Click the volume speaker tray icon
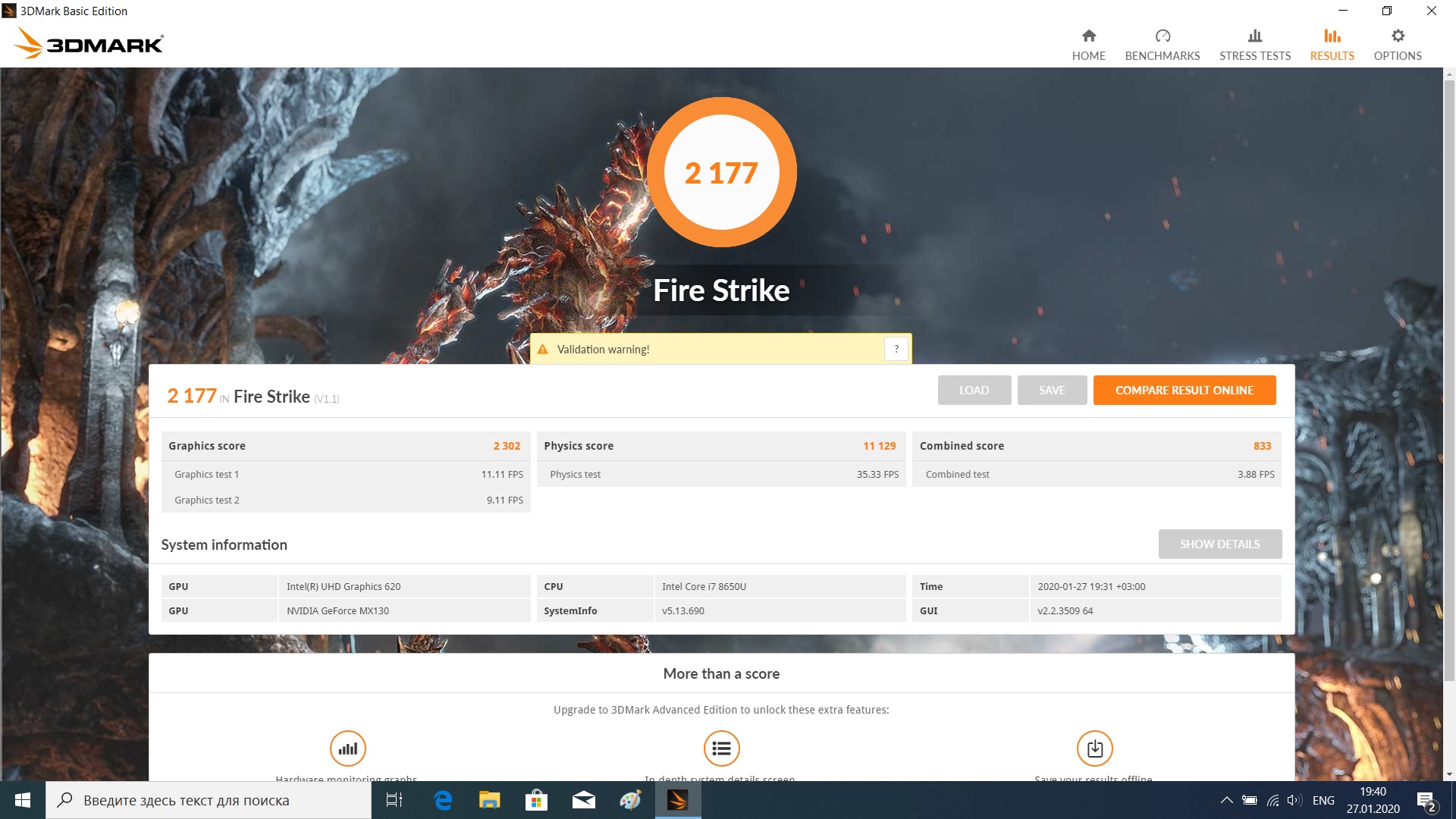1456x819 pixels. pyautogui.click(x=1294, y=800)
